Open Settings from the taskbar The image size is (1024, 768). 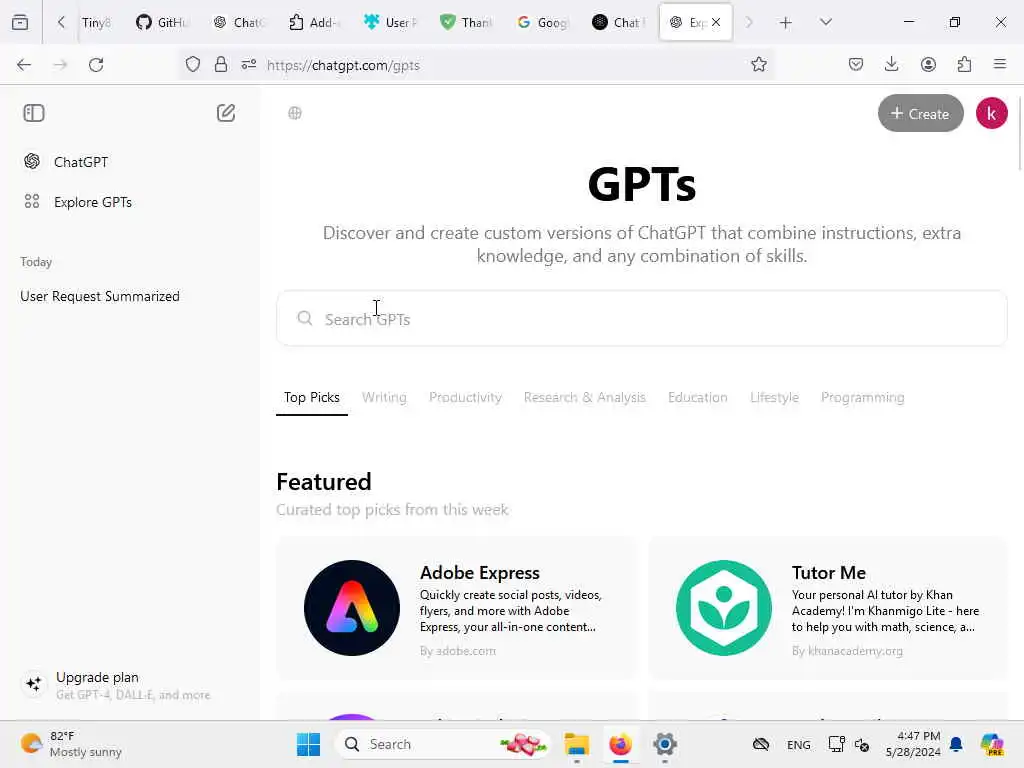tap(665, 744)
